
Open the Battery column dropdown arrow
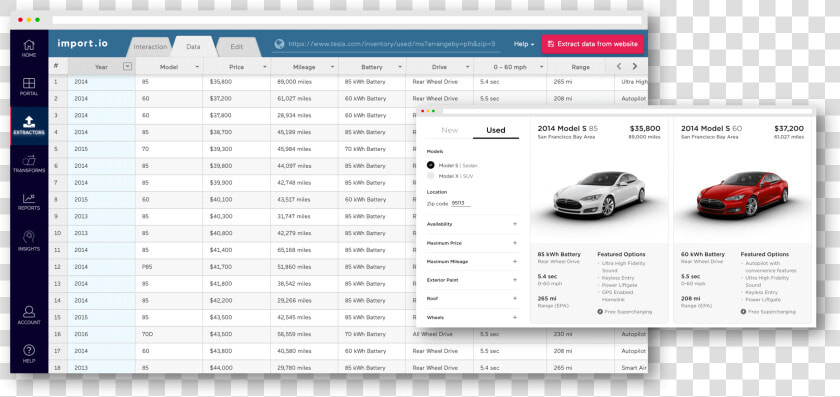click(400, 67)
